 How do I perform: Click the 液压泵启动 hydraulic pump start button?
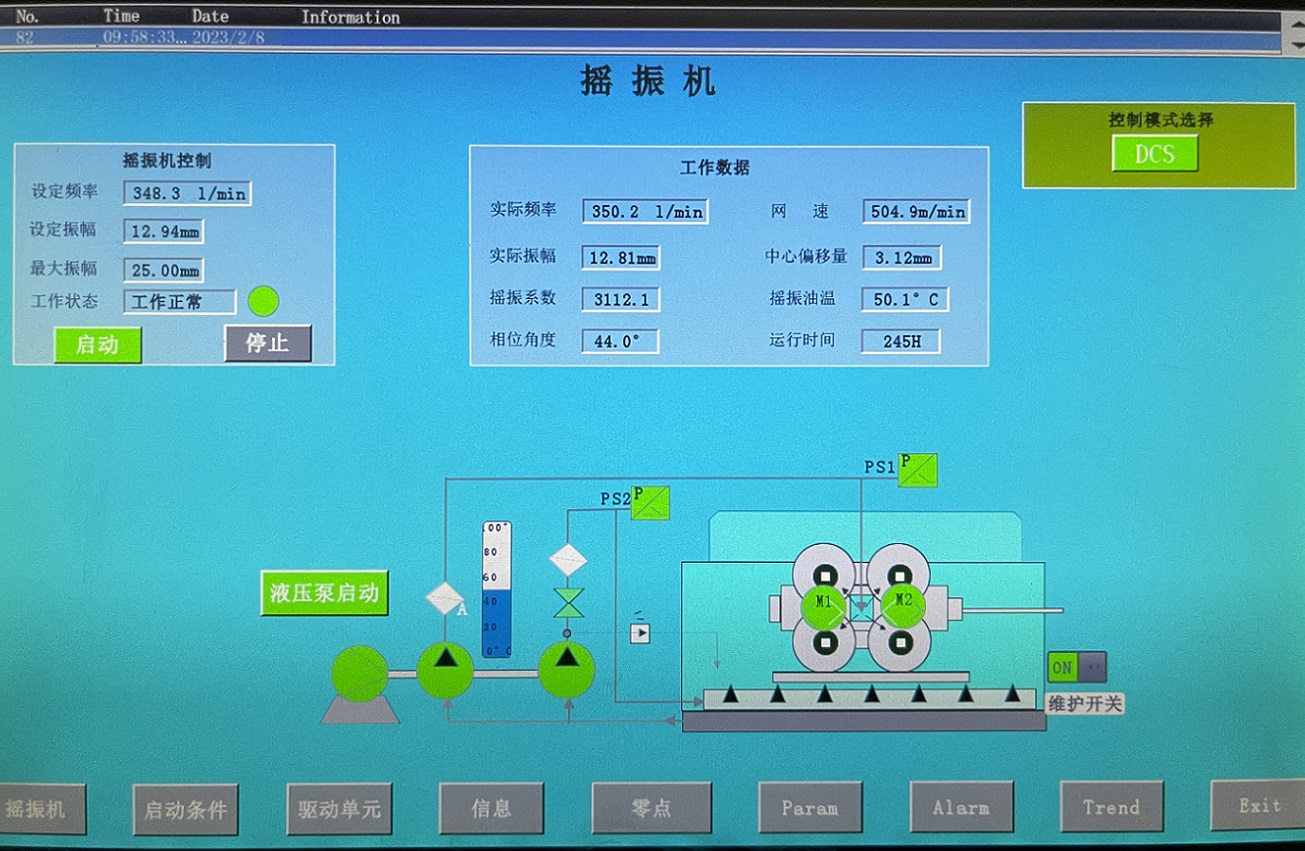[324, 593]
